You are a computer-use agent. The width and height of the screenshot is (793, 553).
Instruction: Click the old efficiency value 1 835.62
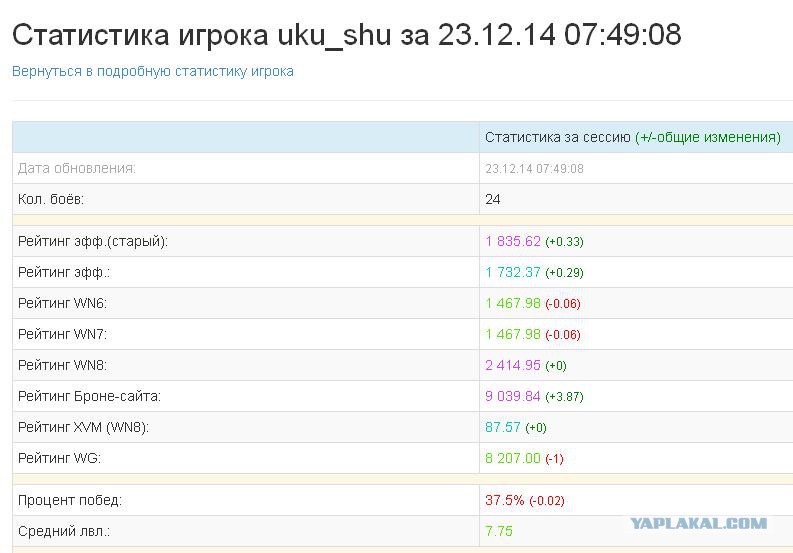(513, 241)
